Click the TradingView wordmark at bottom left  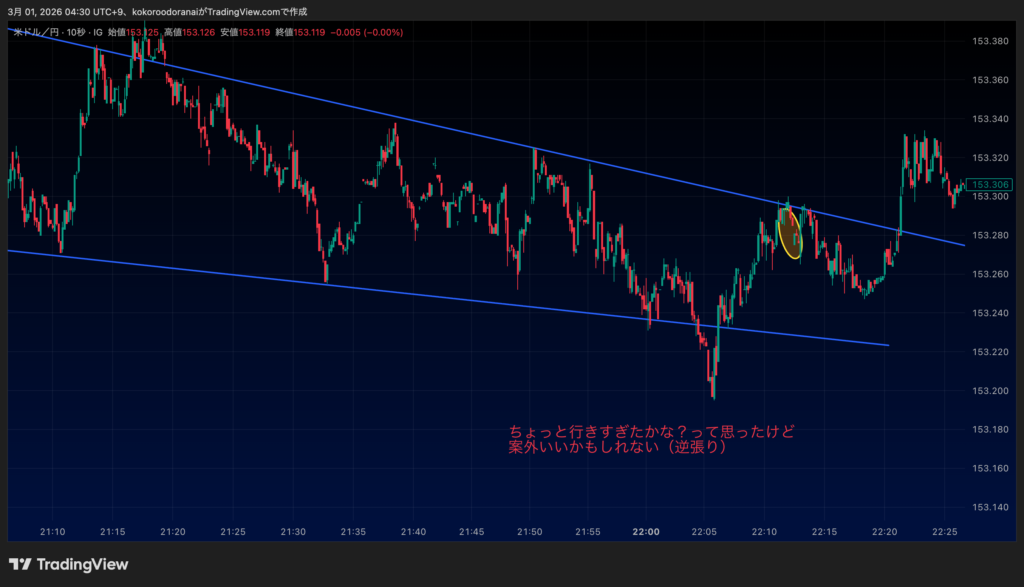click(82, 564)
